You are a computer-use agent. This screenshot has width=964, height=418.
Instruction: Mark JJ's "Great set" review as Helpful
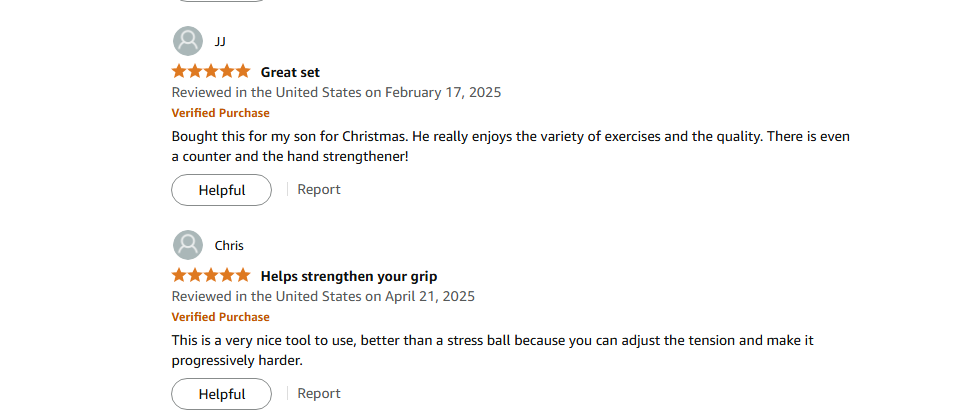tap(221, 190)
